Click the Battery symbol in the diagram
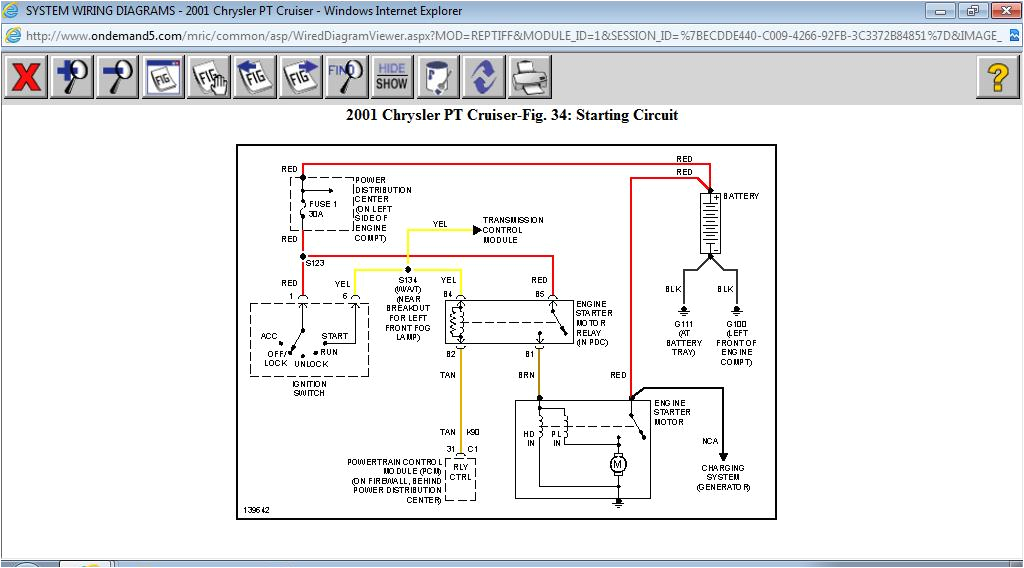The height and width of the screenshot is (568, 1024). (x=711, y=224)
